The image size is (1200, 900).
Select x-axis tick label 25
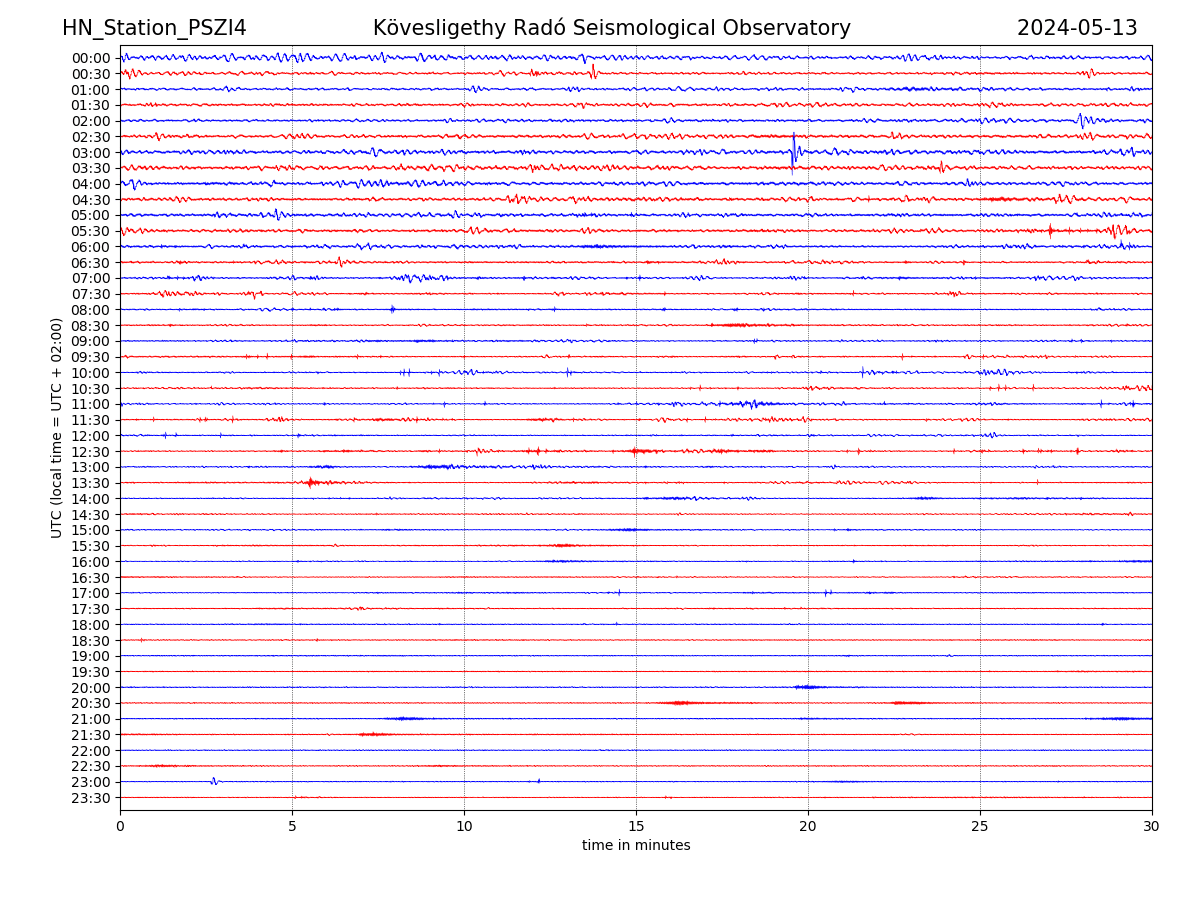coord(980,827)
